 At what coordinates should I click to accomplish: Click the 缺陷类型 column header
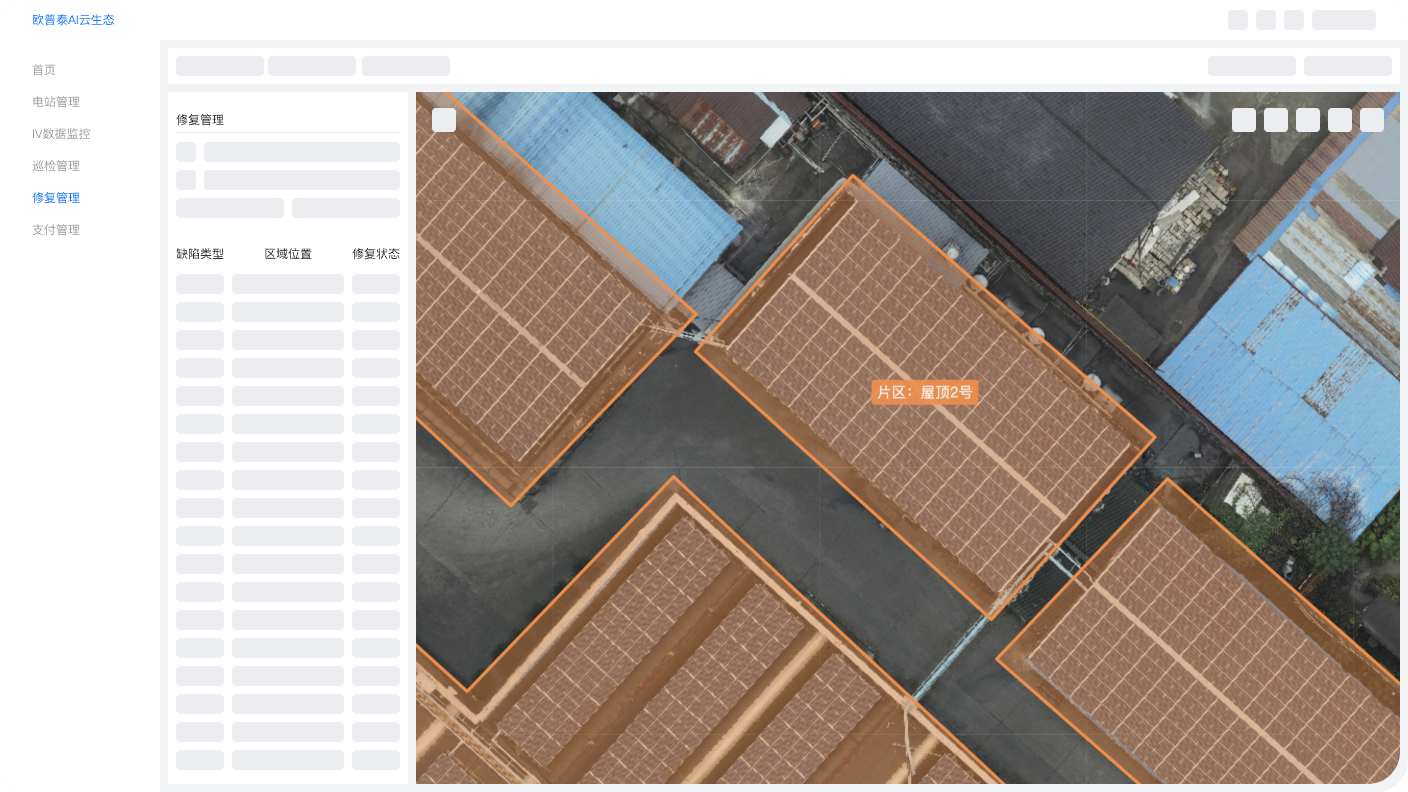[200, 254]
